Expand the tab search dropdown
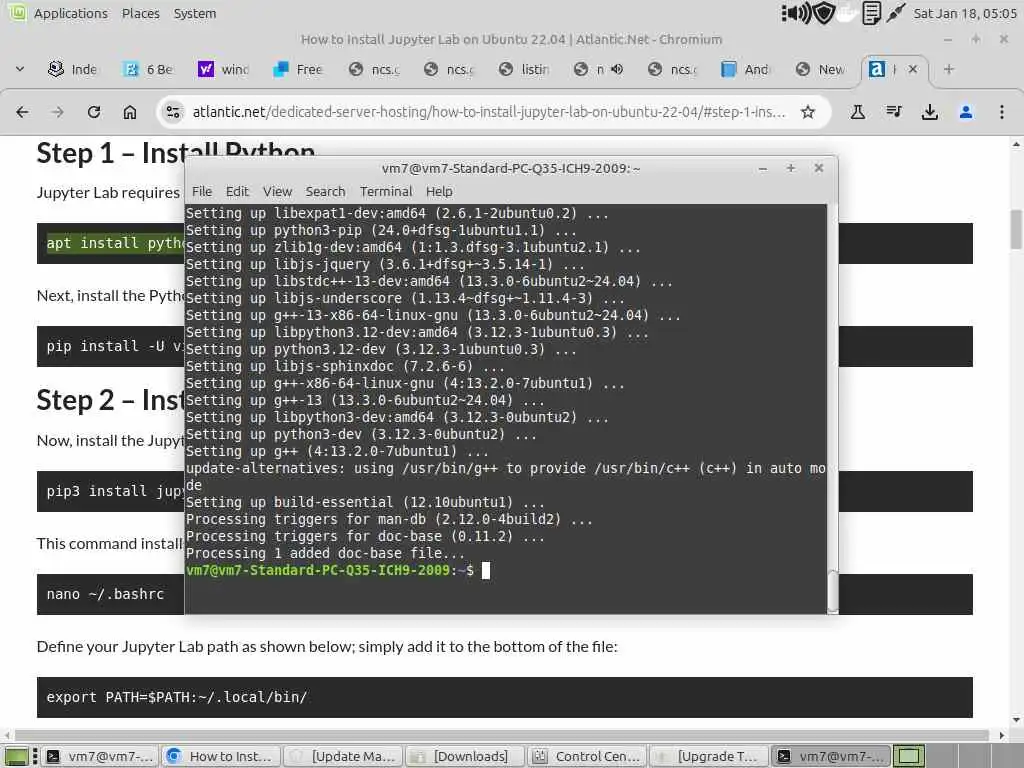 (20, 69)
